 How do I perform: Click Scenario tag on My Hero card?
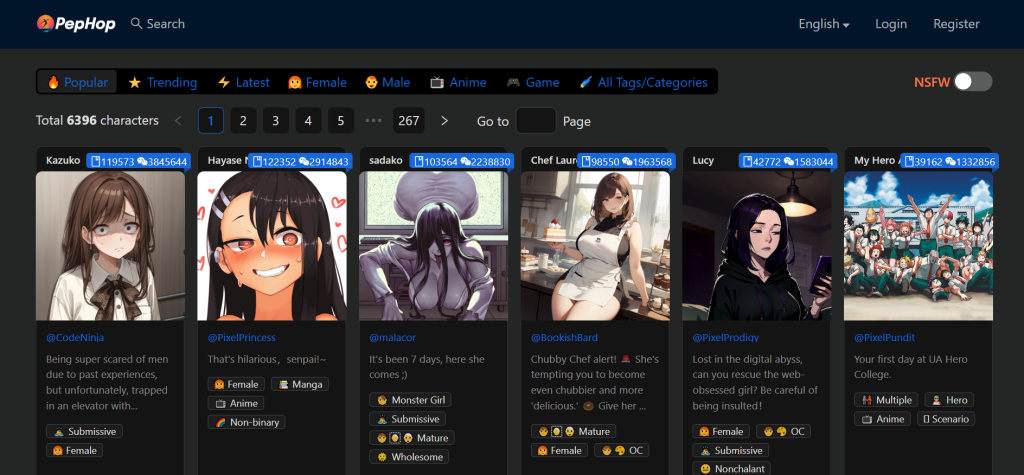pyautogui.click(x=946, y=419)
